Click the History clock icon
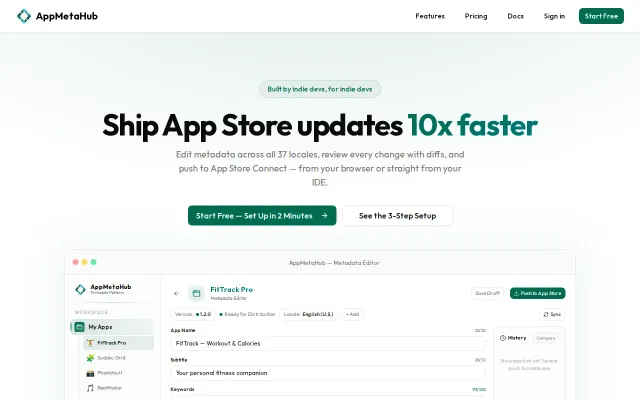 point(503,338)
